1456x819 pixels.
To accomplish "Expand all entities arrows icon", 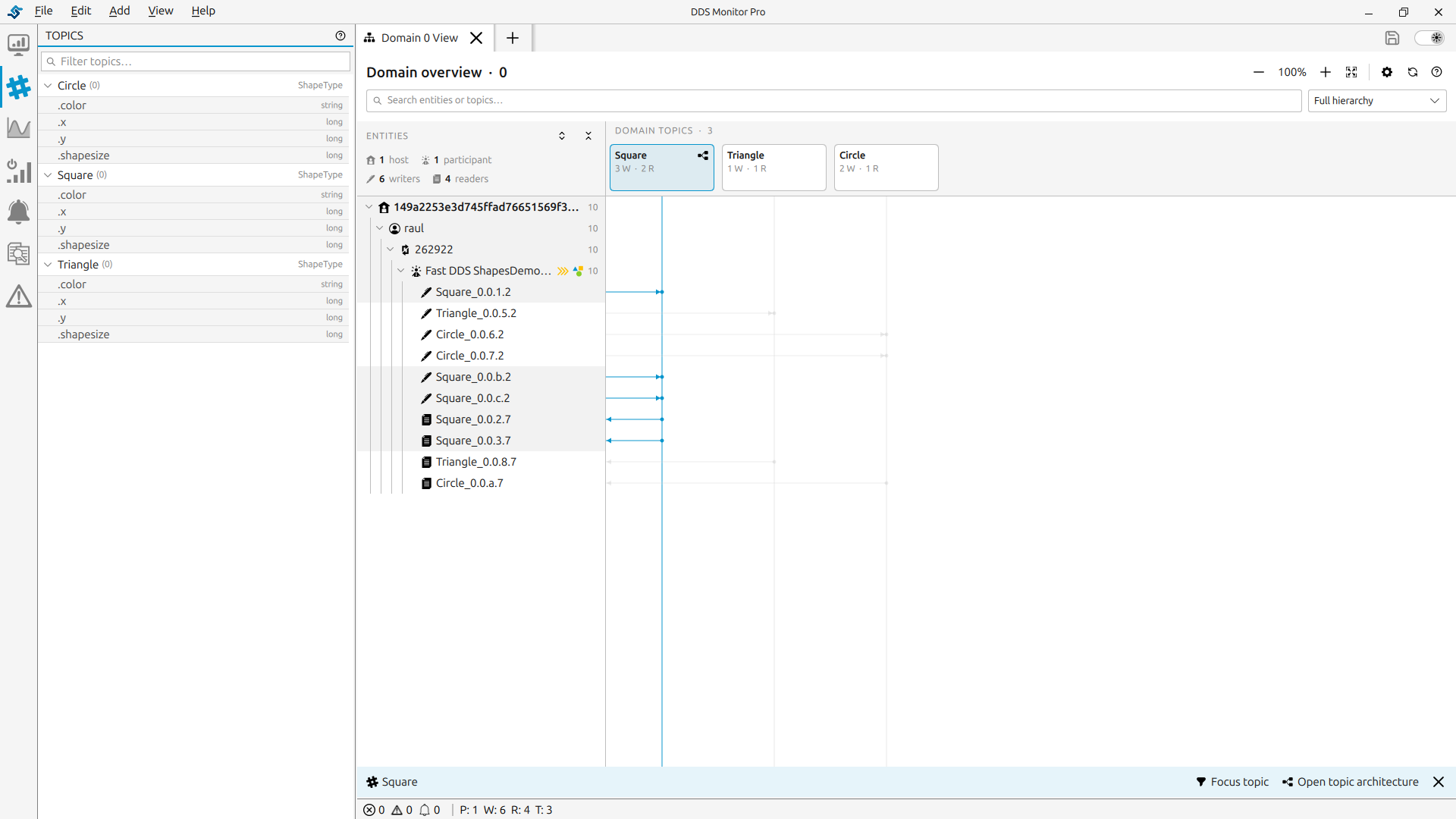I will point(562,136).
